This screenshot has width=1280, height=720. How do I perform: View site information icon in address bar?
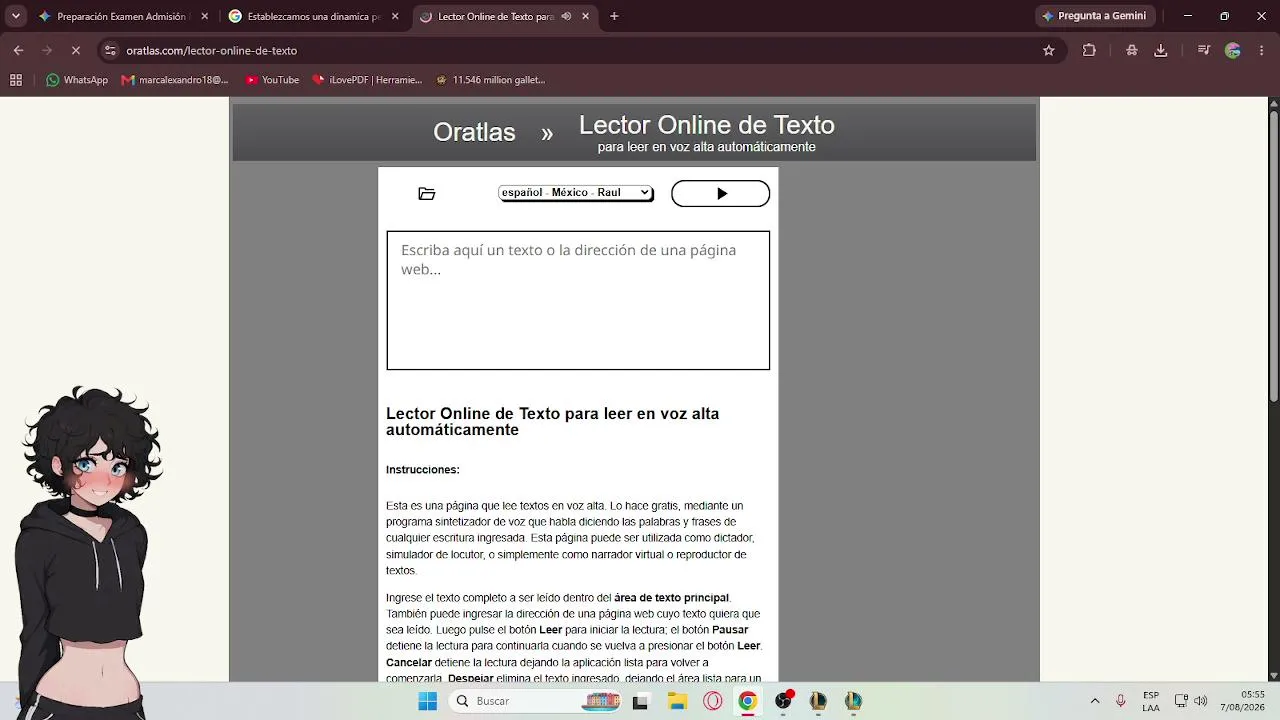pos(110,50)
